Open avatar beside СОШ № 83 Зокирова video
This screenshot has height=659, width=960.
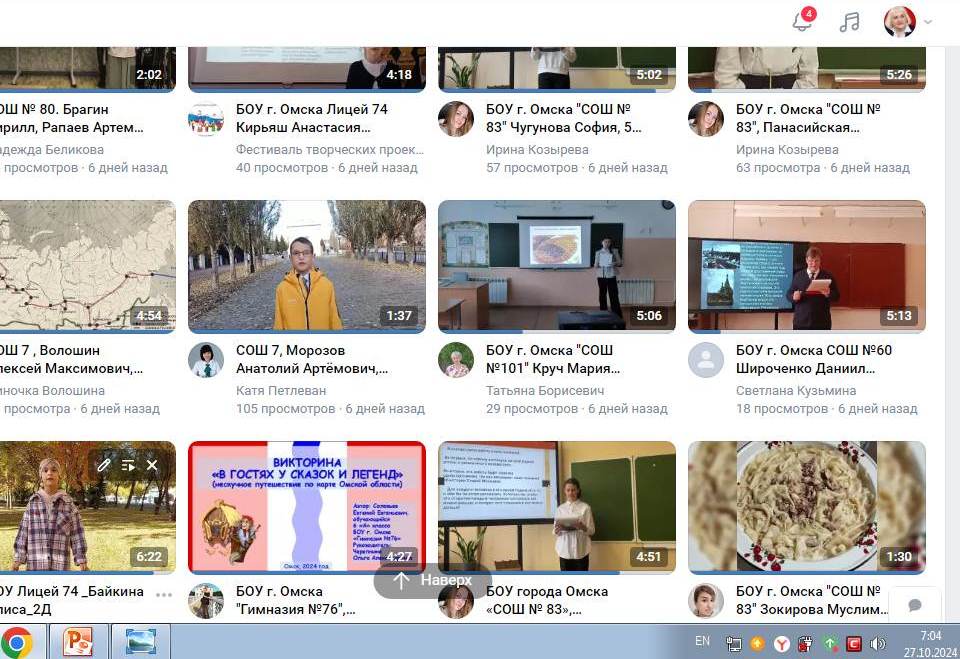706,601
